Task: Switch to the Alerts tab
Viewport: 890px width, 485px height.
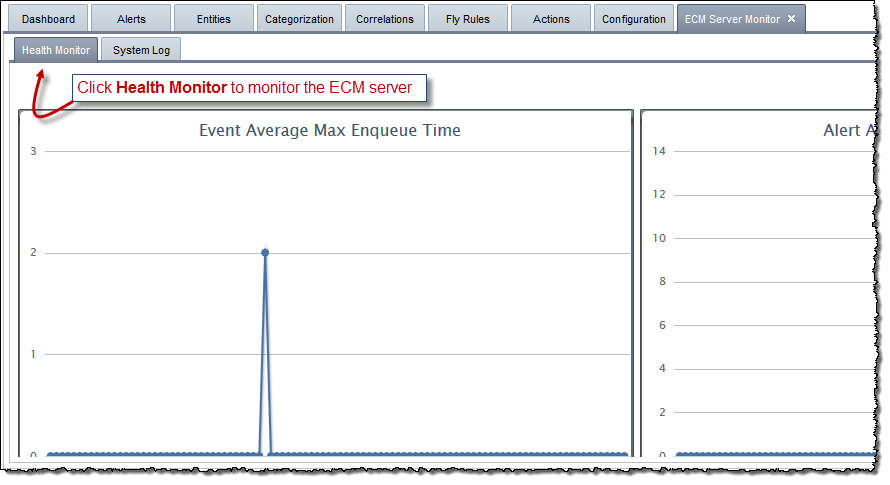Action: tap(131, 19)
